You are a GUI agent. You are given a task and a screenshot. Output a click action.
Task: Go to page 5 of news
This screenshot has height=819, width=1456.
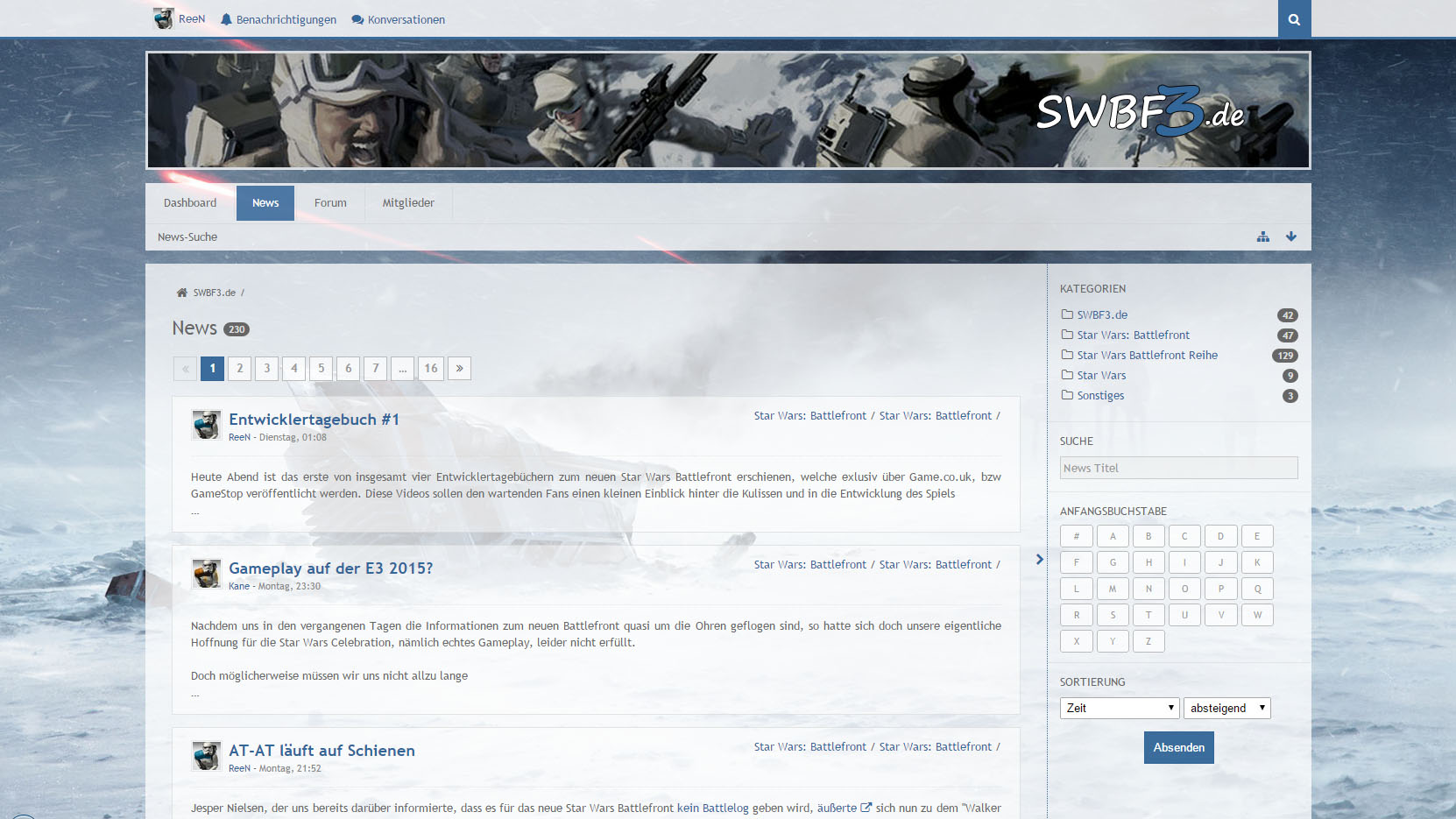pyautogui.click(x=322, y=369)
